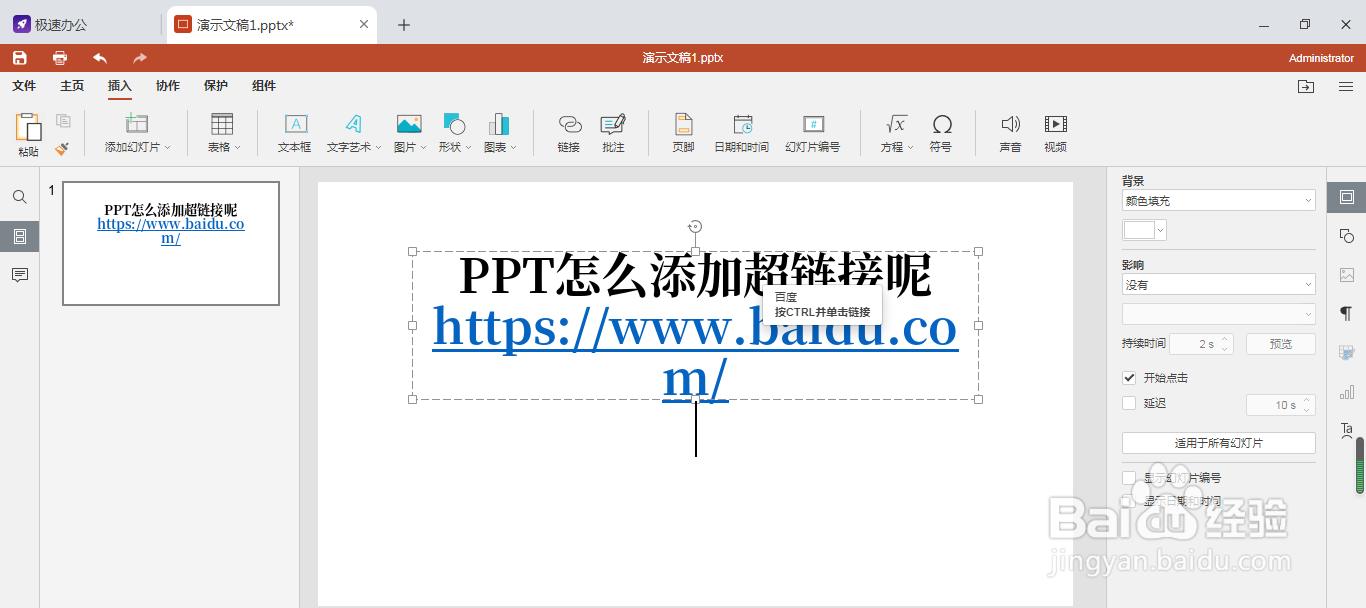Click the Image (图片) icon

click(408, 124)
